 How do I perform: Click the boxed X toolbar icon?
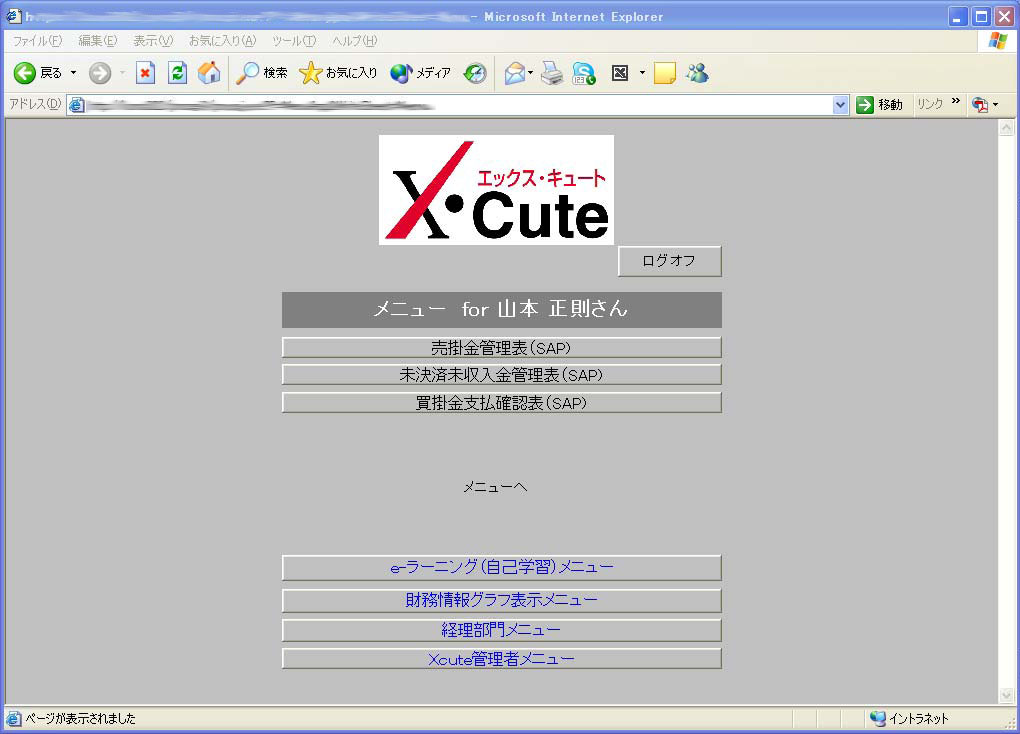[x=620, y=73]
